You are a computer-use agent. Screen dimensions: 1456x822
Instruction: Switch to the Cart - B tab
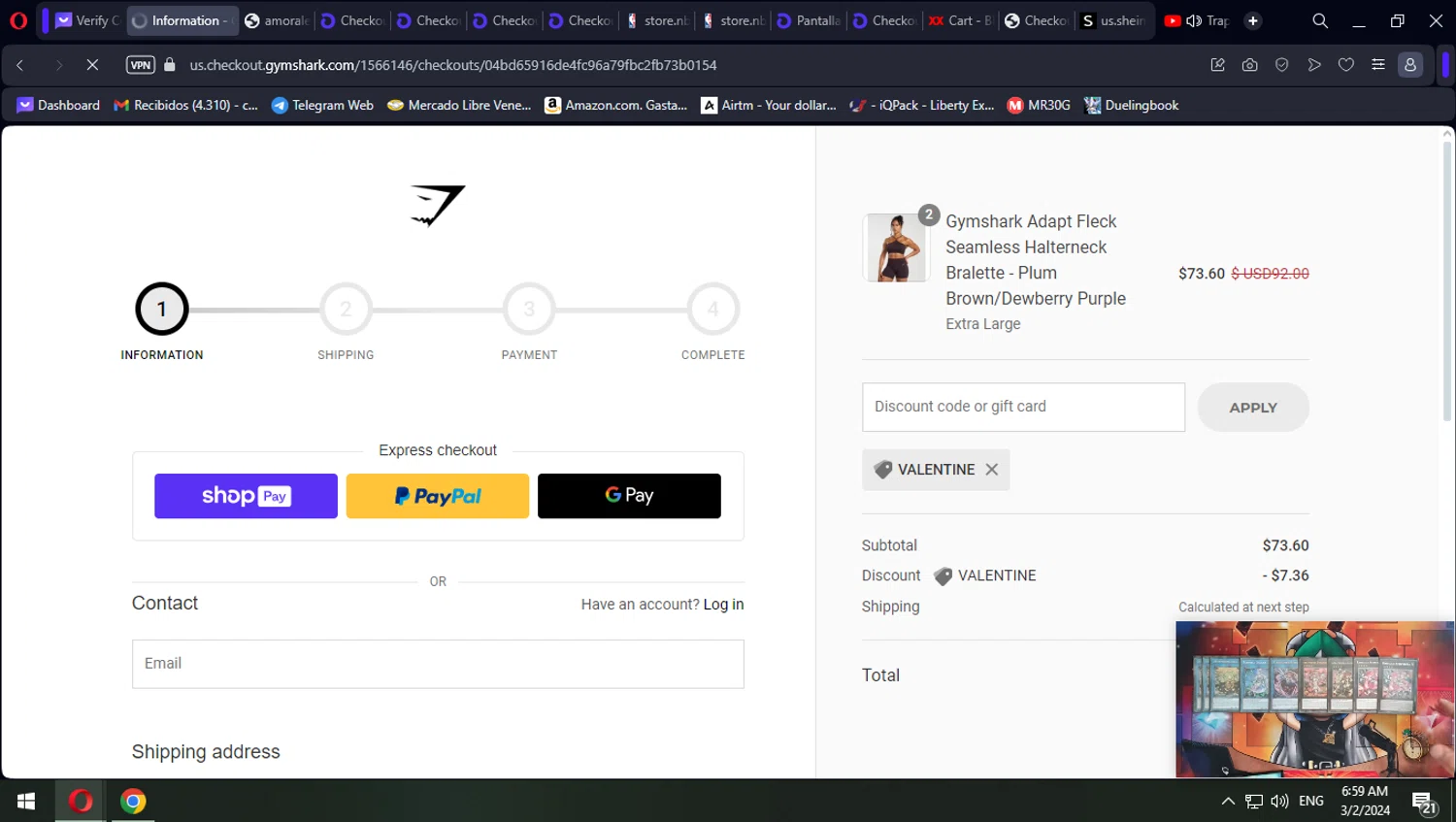960,20
